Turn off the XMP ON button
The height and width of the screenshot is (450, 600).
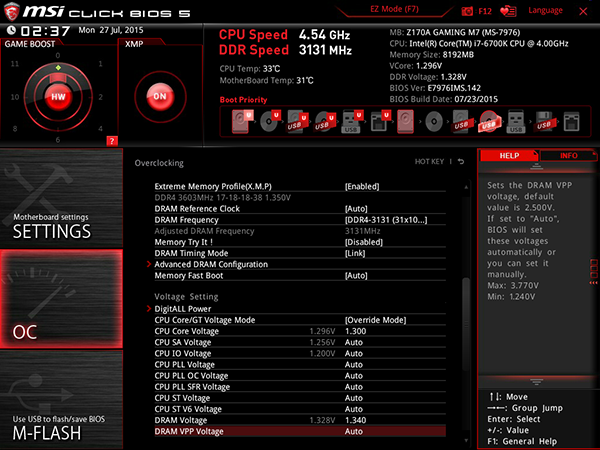pos(160,96)
